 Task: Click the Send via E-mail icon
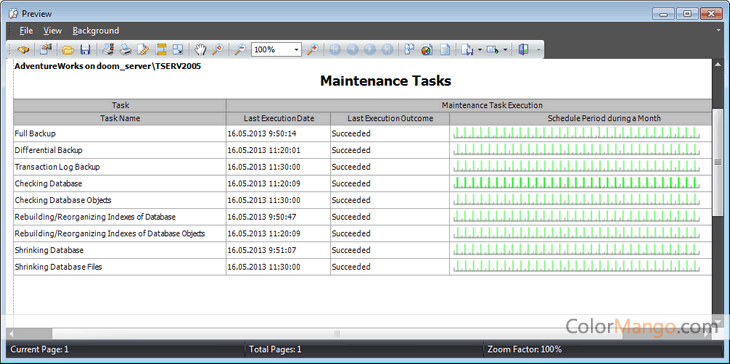coord(492,49)
